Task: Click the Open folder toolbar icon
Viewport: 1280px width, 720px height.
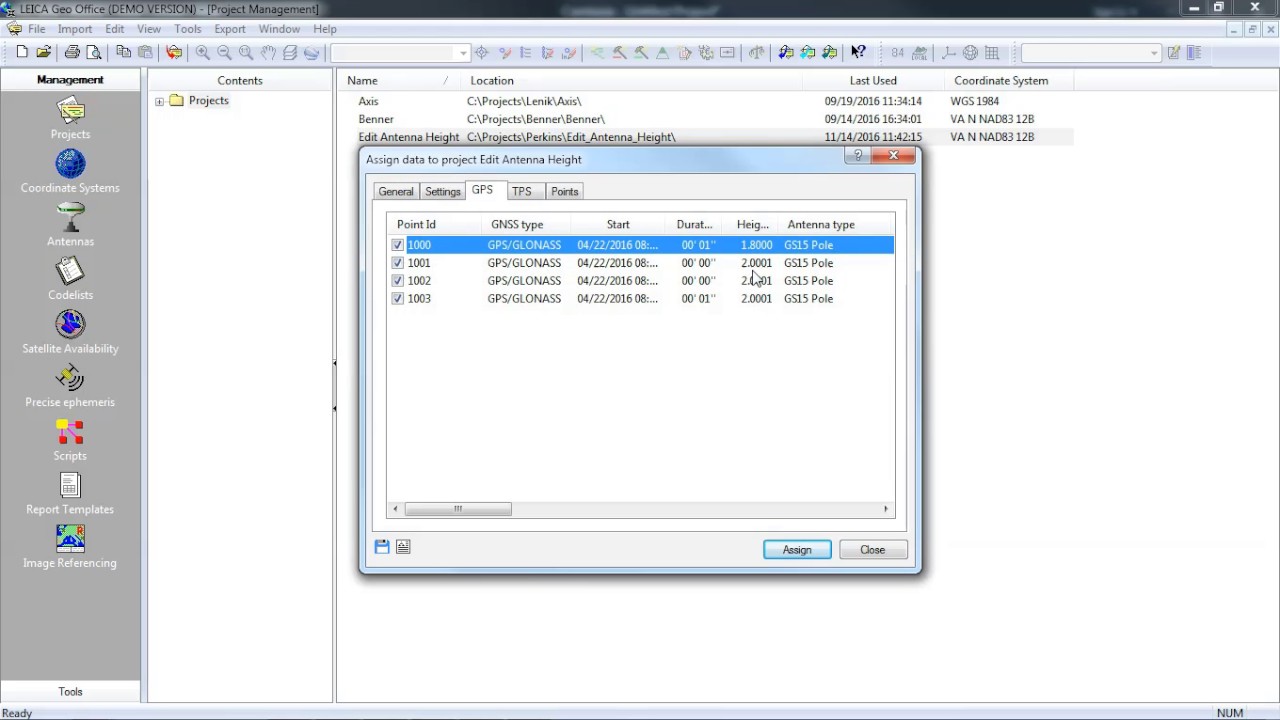Action: [x=43, y=53]
